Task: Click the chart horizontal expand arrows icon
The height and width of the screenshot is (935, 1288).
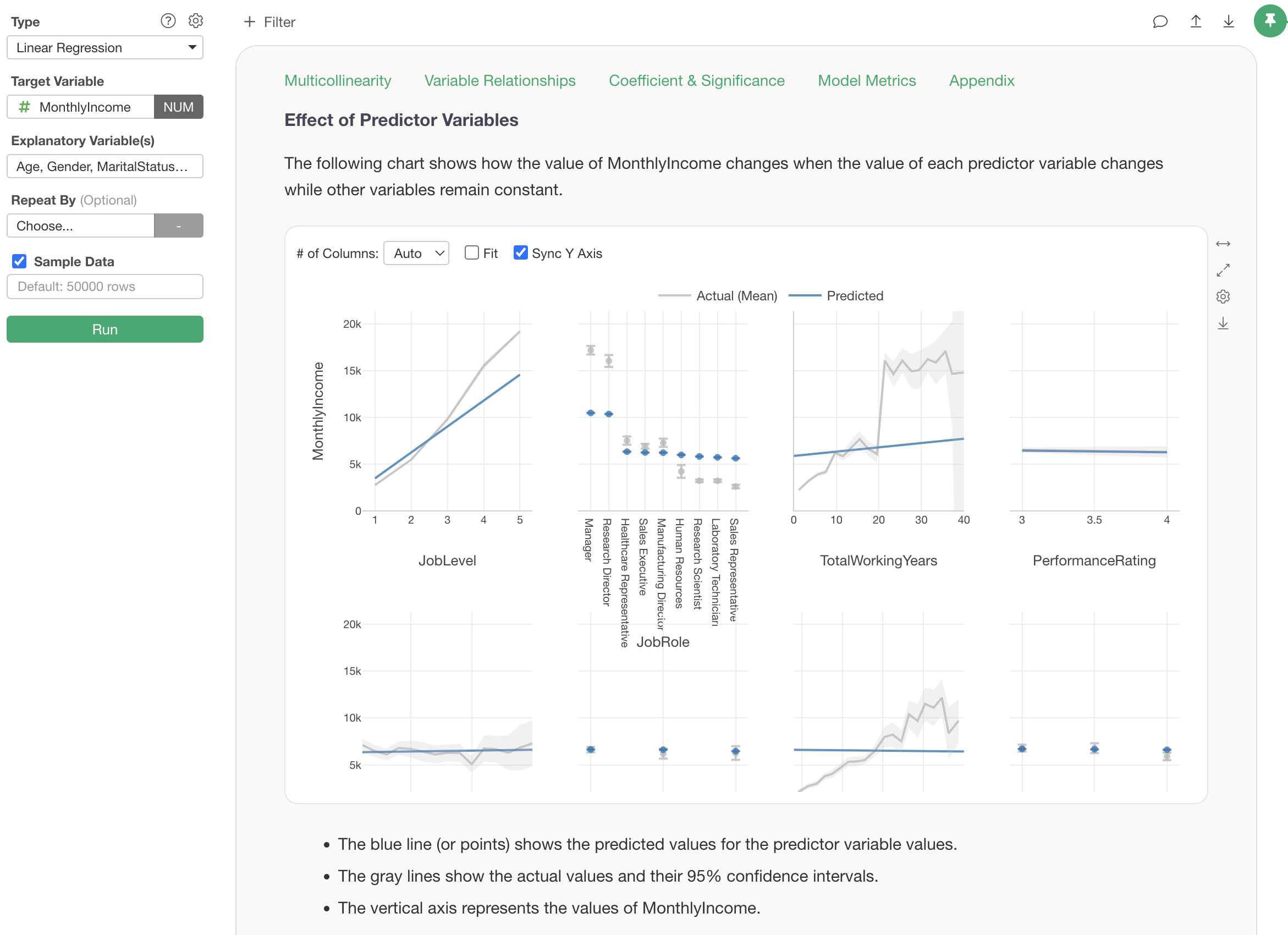Action: (x=1223, y=244)
